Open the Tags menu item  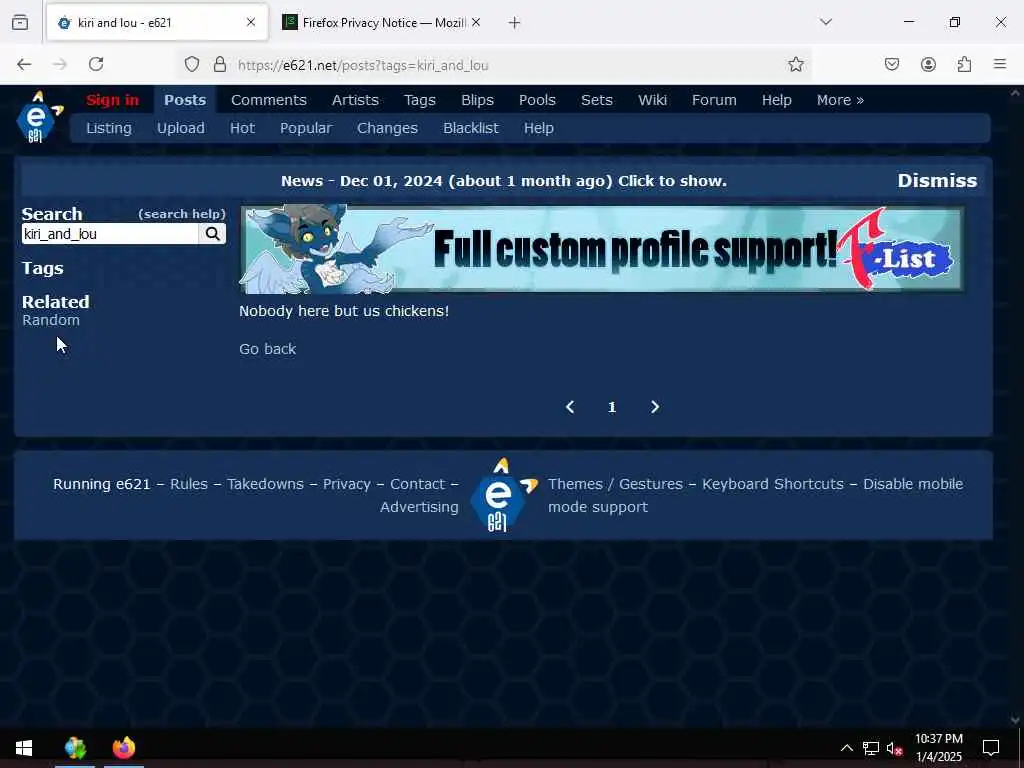pos(419,100)
